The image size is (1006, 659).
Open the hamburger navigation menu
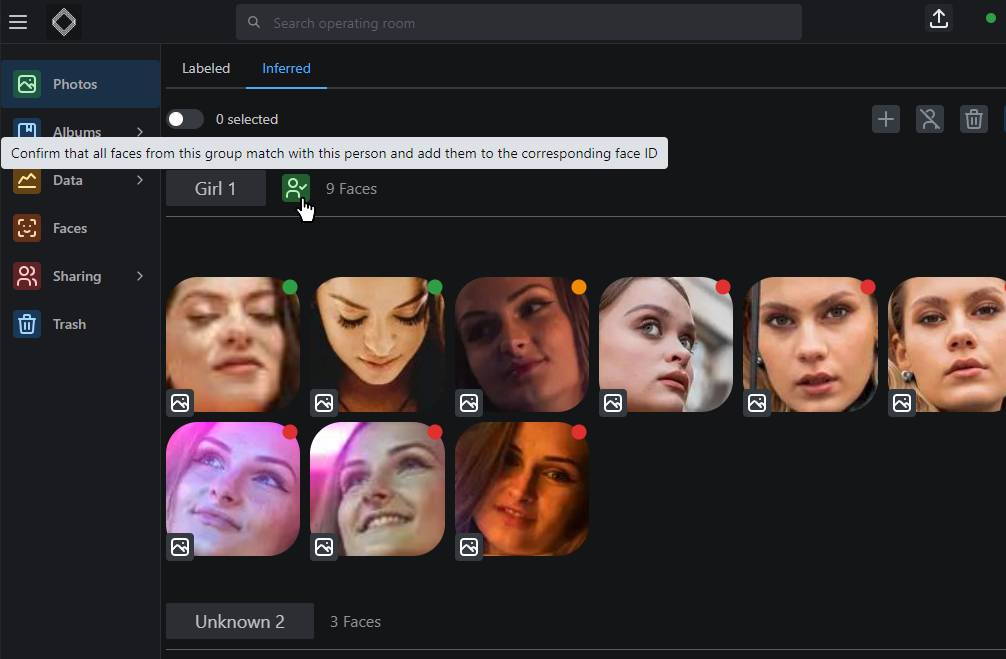18,22
